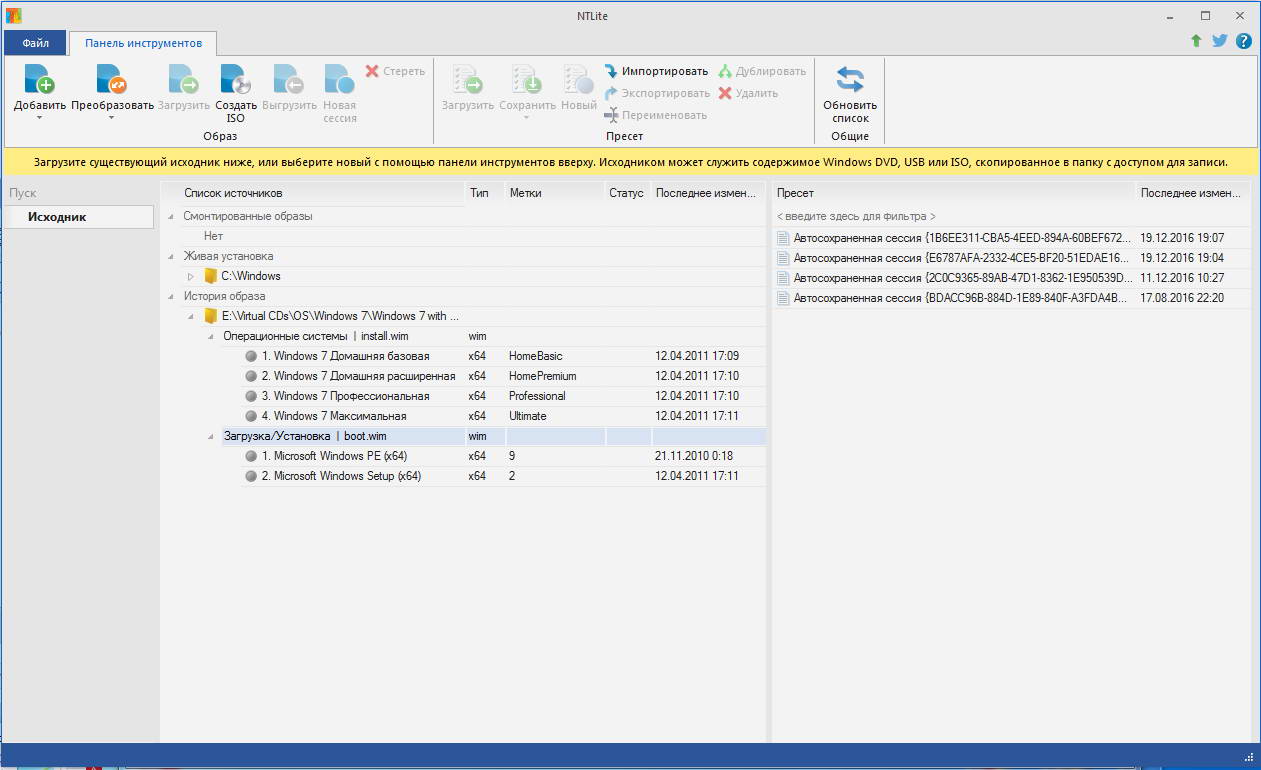The width and height of the screenshot is (1261, 770).
Task: Select autosaved session {E6787AFA-2332
Action: 1011,258
